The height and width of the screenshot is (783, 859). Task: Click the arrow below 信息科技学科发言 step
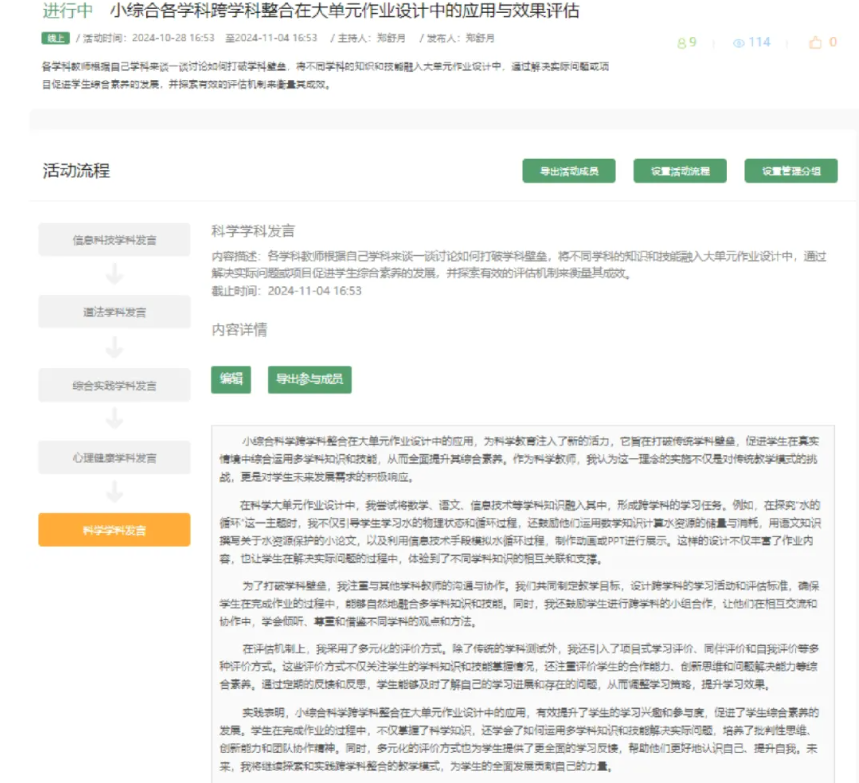point(114,274)
